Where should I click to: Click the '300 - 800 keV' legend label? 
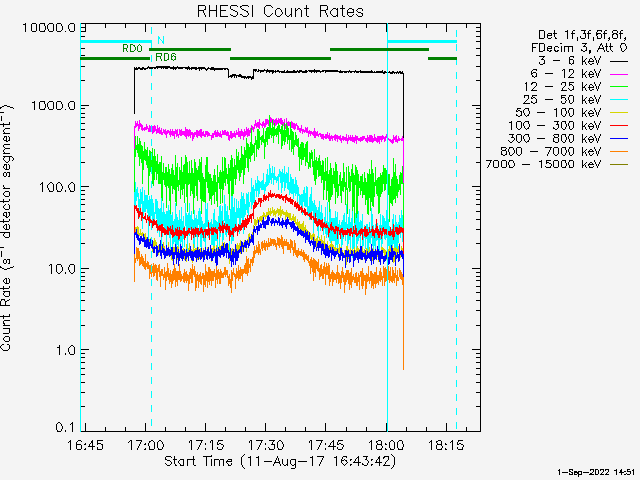pyautogui.click(x=554, y=138)
